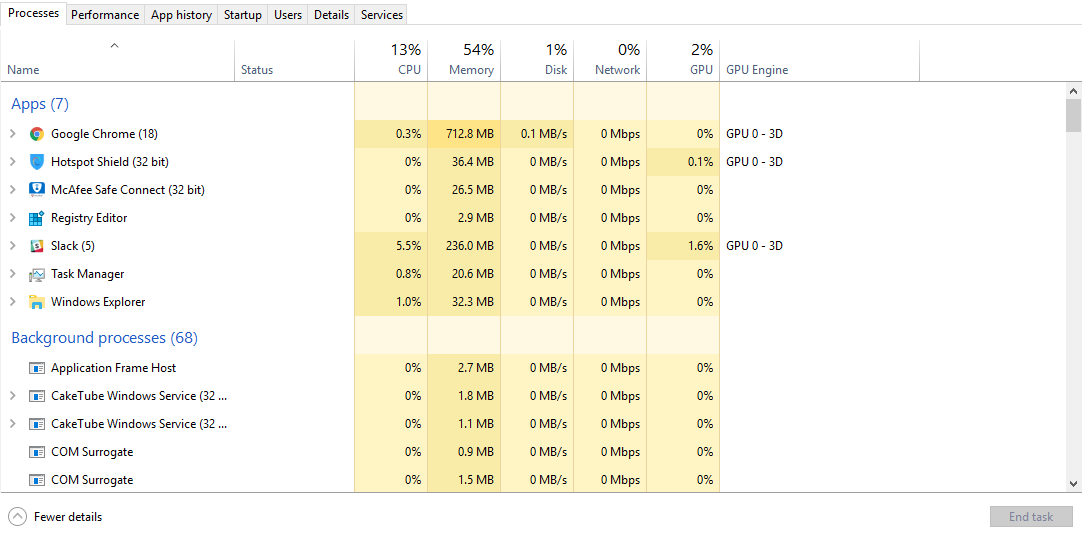Open the Startup tab

pyautogui.click(x=243, y=14)
